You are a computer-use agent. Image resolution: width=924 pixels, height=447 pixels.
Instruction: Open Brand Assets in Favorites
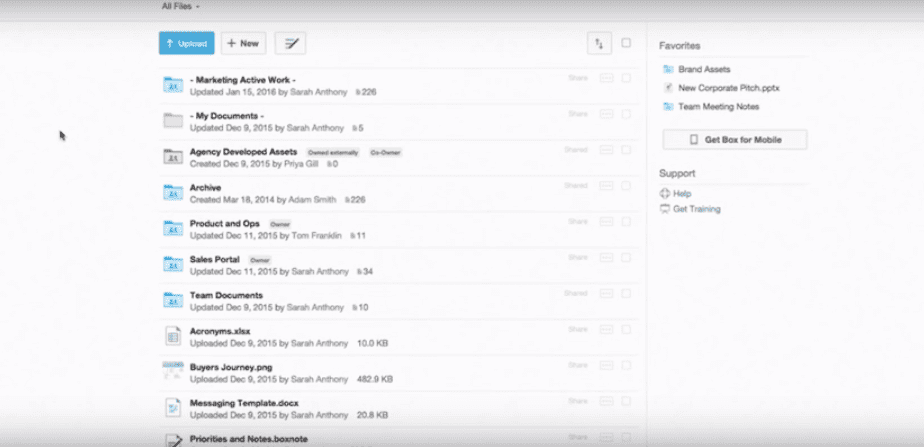tap(706, 70)
